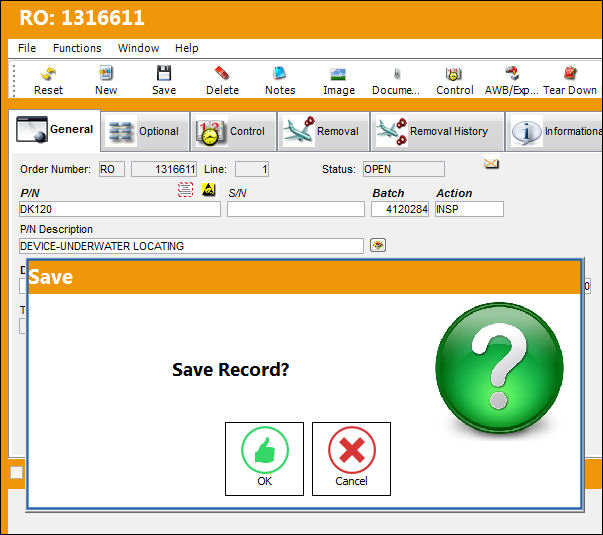Click the "Order Number:" label

pos(55,169)
